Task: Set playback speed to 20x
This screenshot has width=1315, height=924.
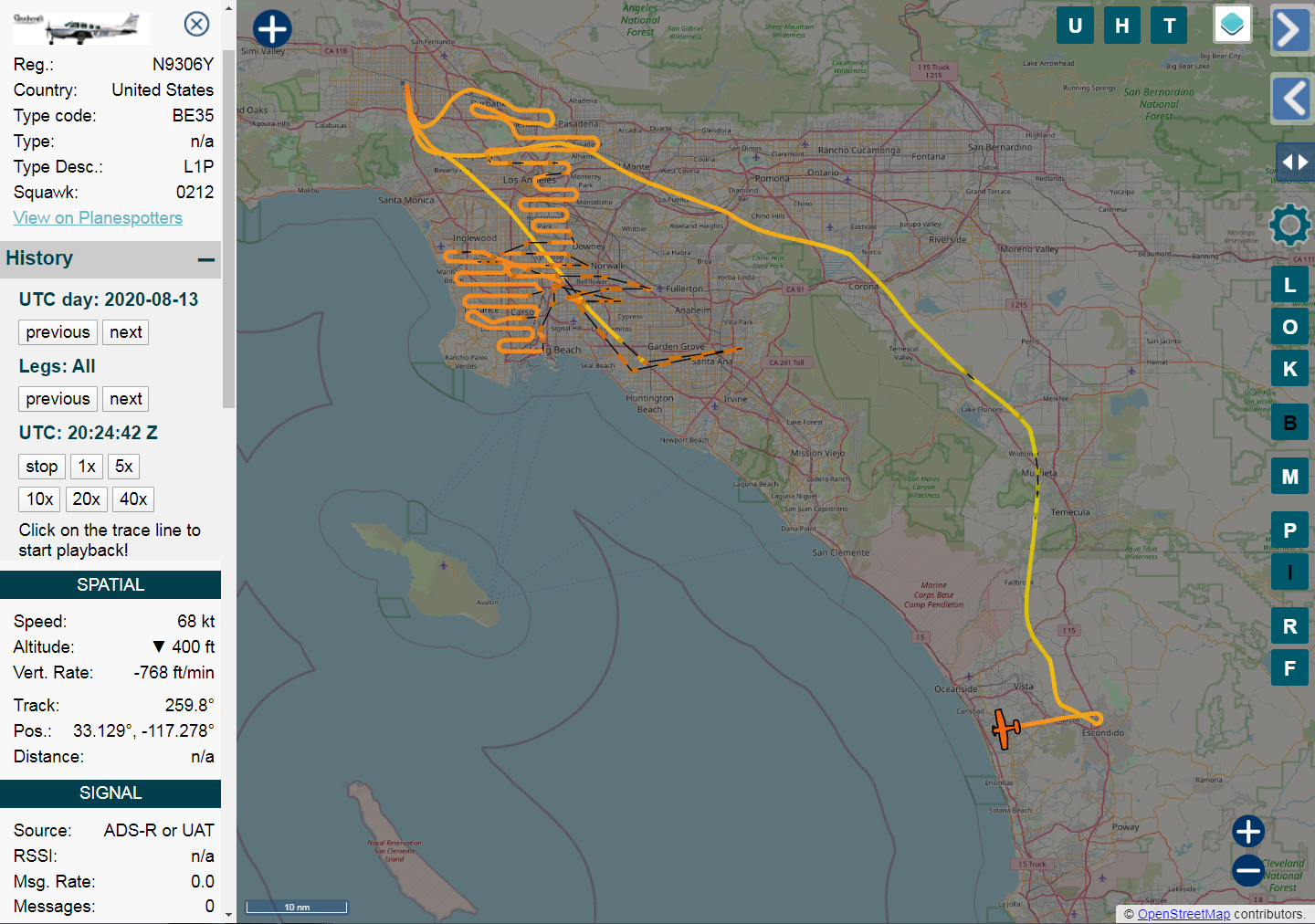Action: tap(87, 499)
